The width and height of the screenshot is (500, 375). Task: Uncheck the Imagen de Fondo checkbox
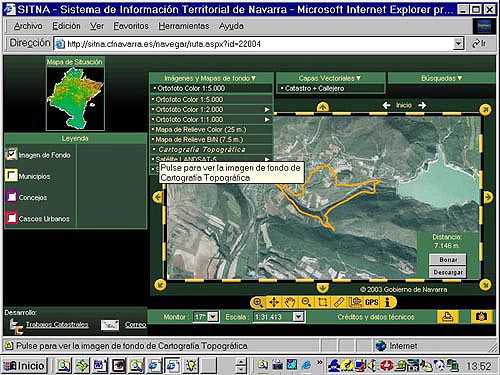(x=12, y=154)
